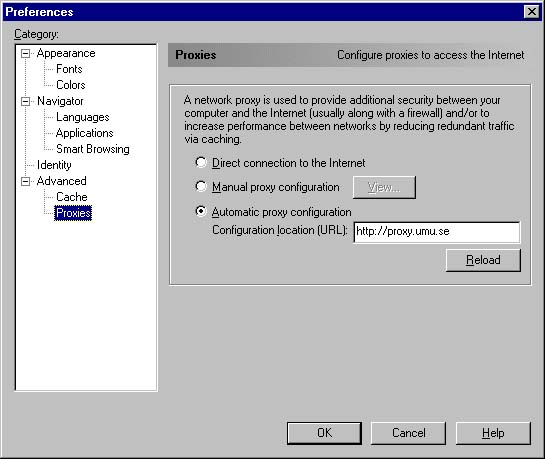
Task: Select the Identity category
Action: pyautogui.click(x=54, y=165)
